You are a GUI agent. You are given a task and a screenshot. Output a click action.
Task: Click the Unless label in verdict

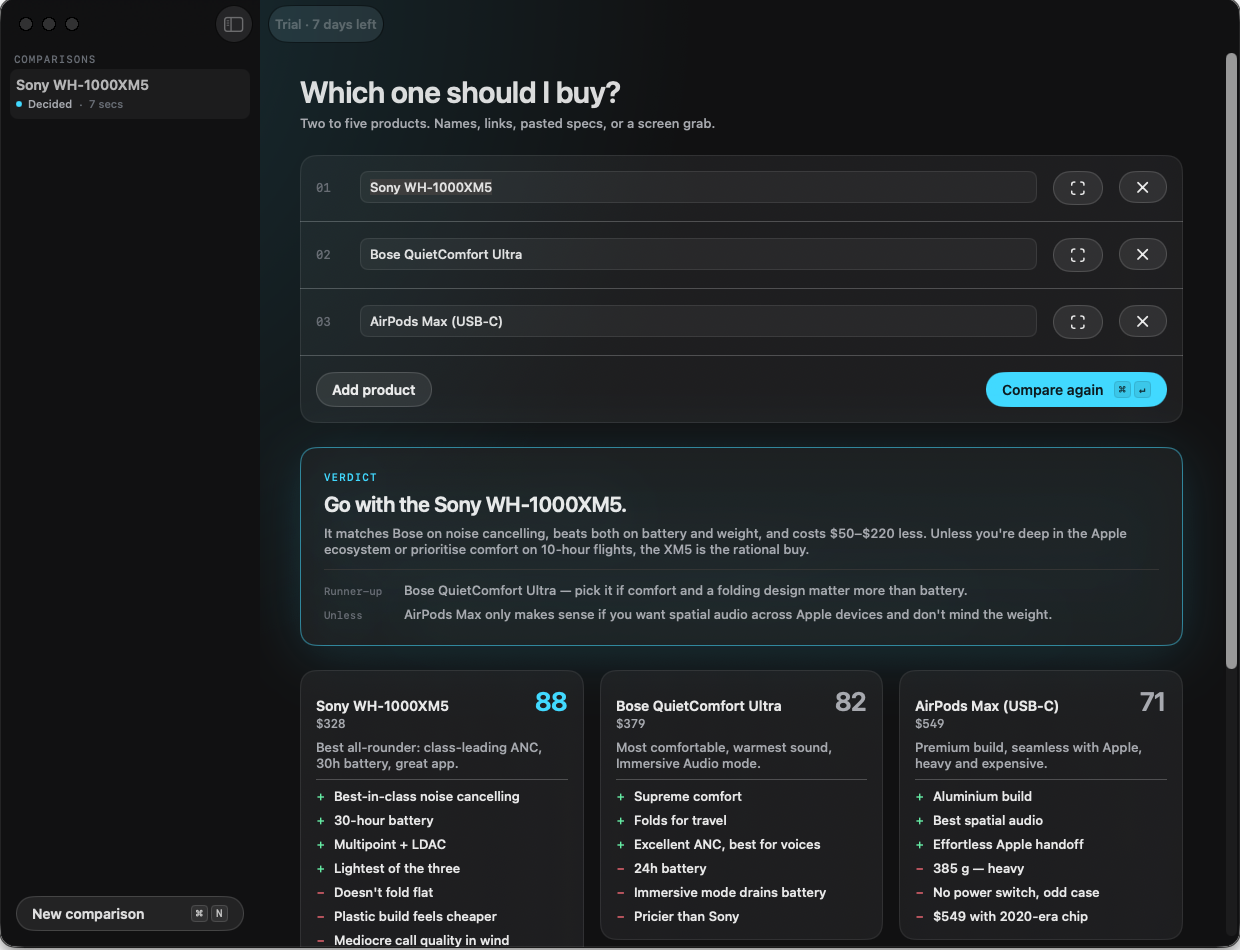coord(343,616)
